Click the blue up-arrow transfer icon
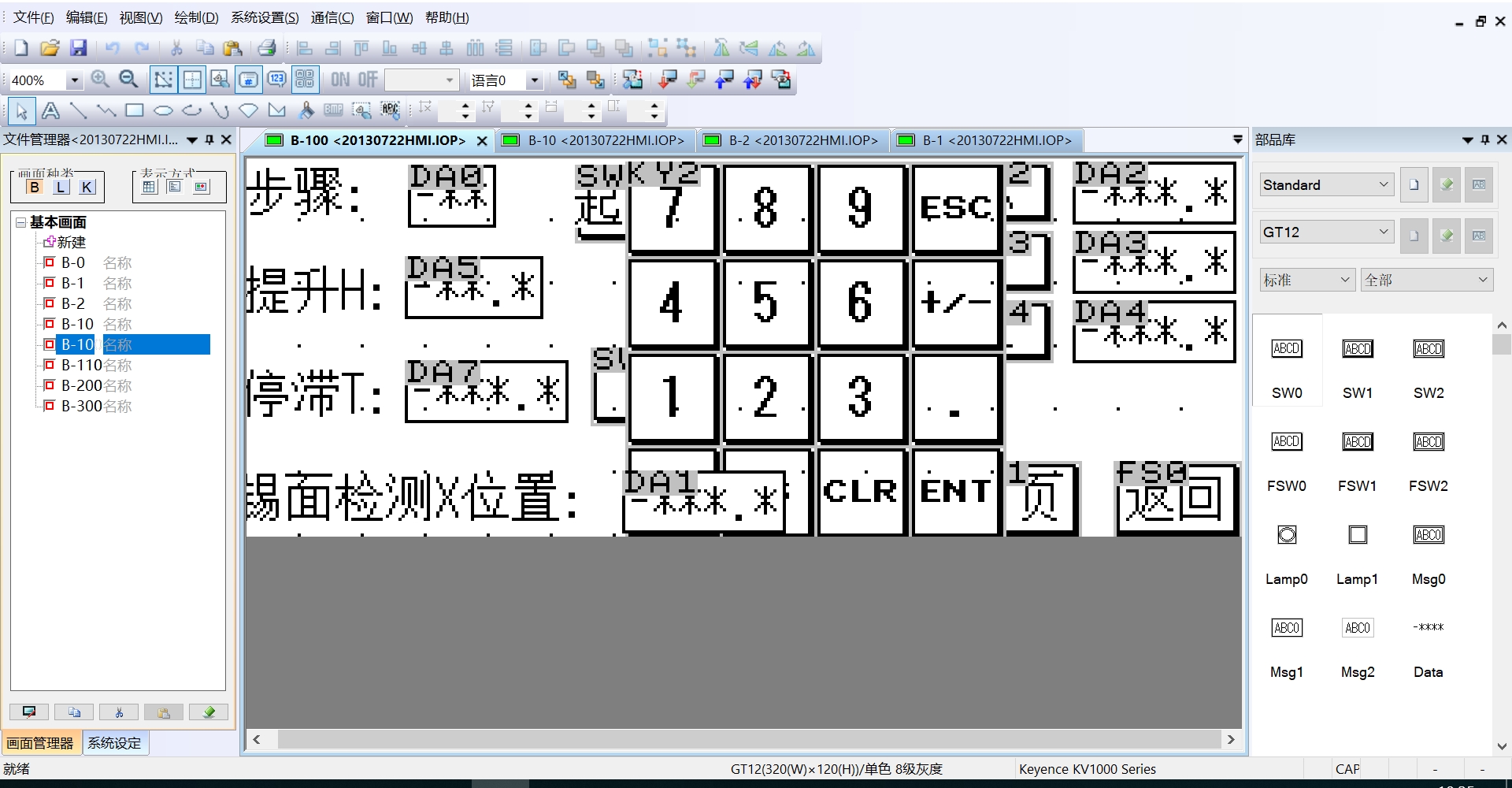 tap(724, 80)
